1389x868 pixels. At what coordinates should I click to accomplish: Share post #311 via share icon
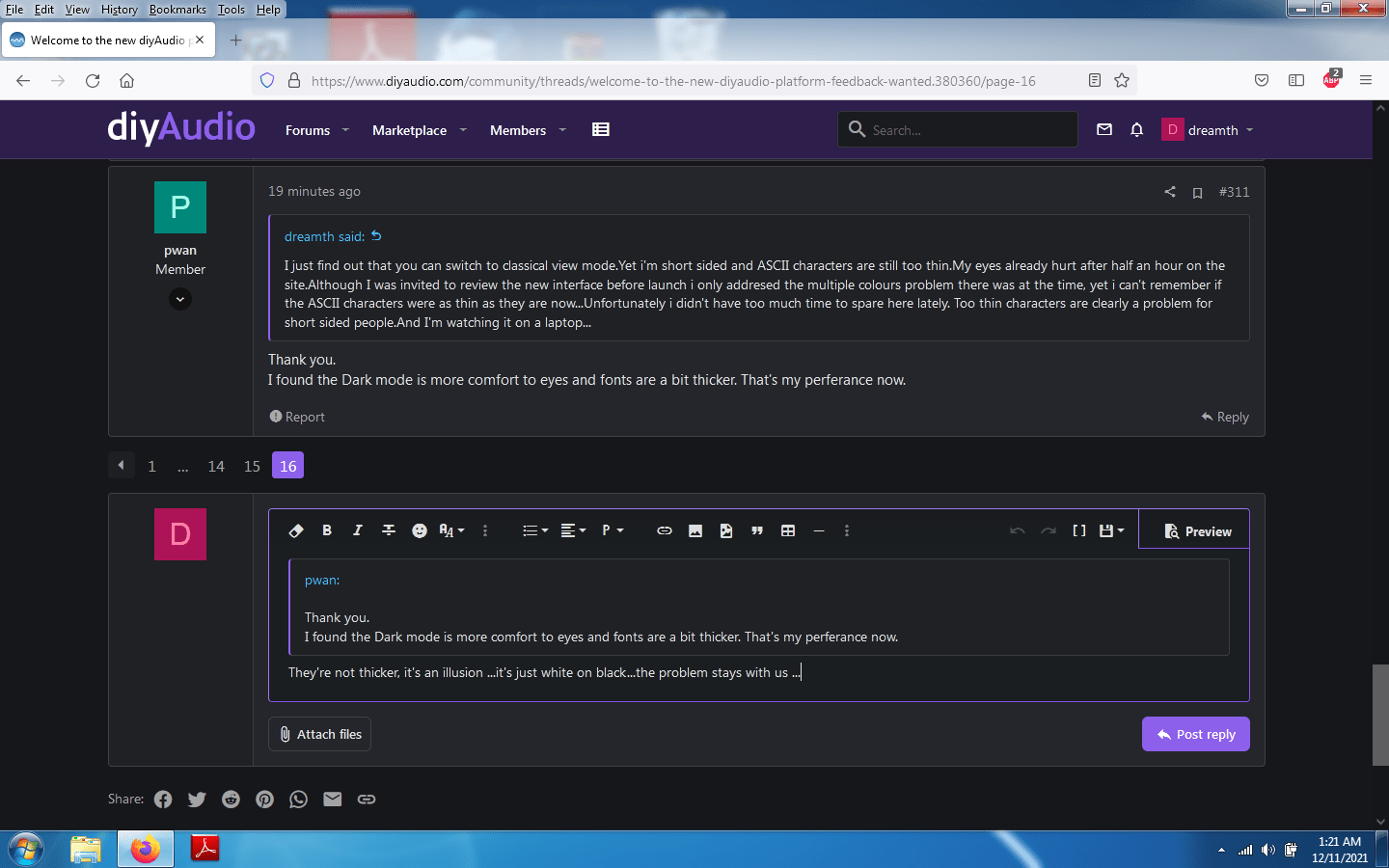(1170, 192)
